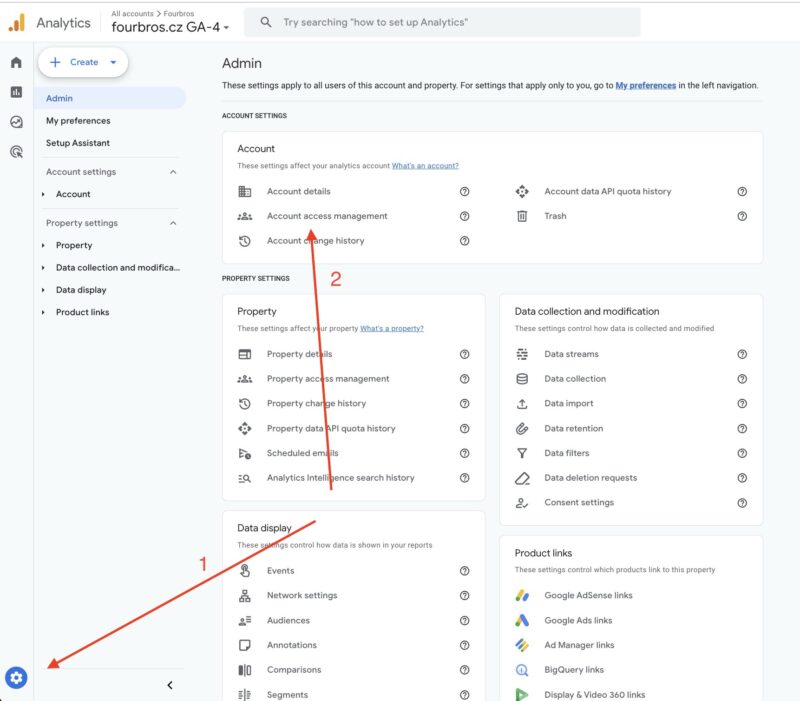
Task: Click the Data deletion requests eraser icon
Action: tap(522, 478)
